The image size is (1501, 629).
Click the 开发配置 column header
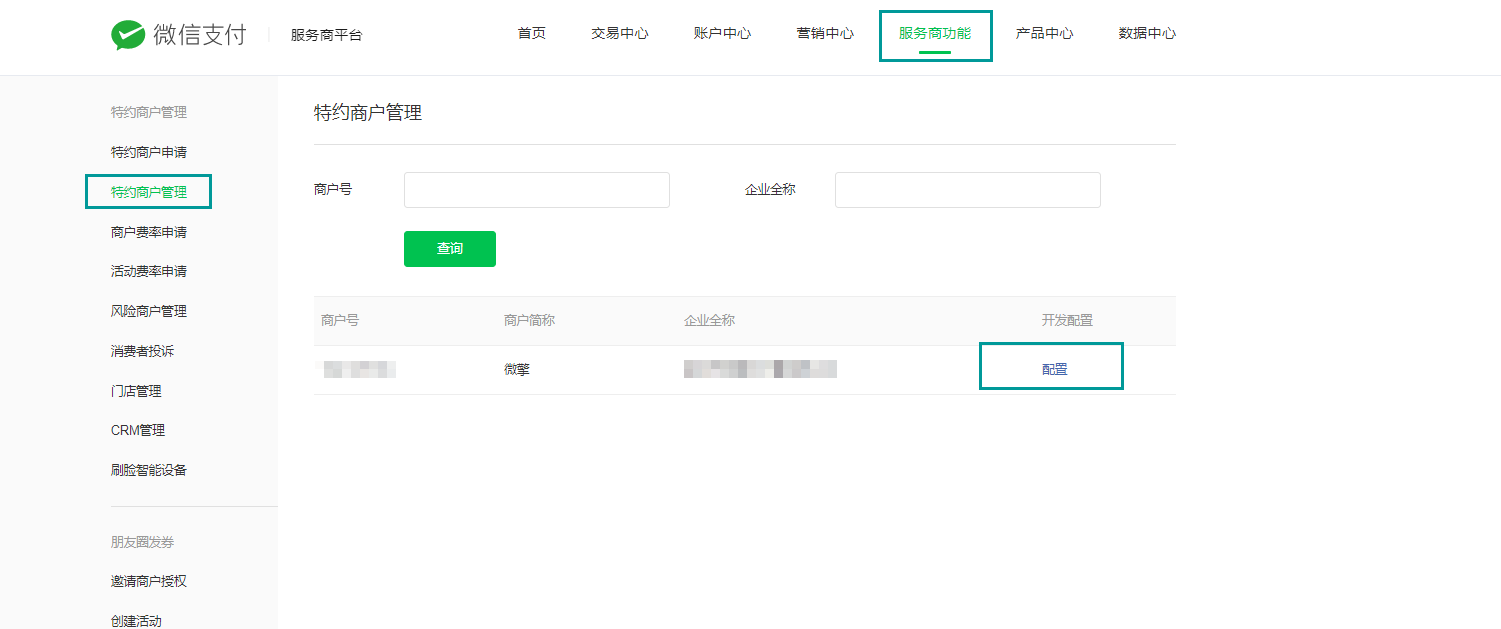coord(1067,320)
